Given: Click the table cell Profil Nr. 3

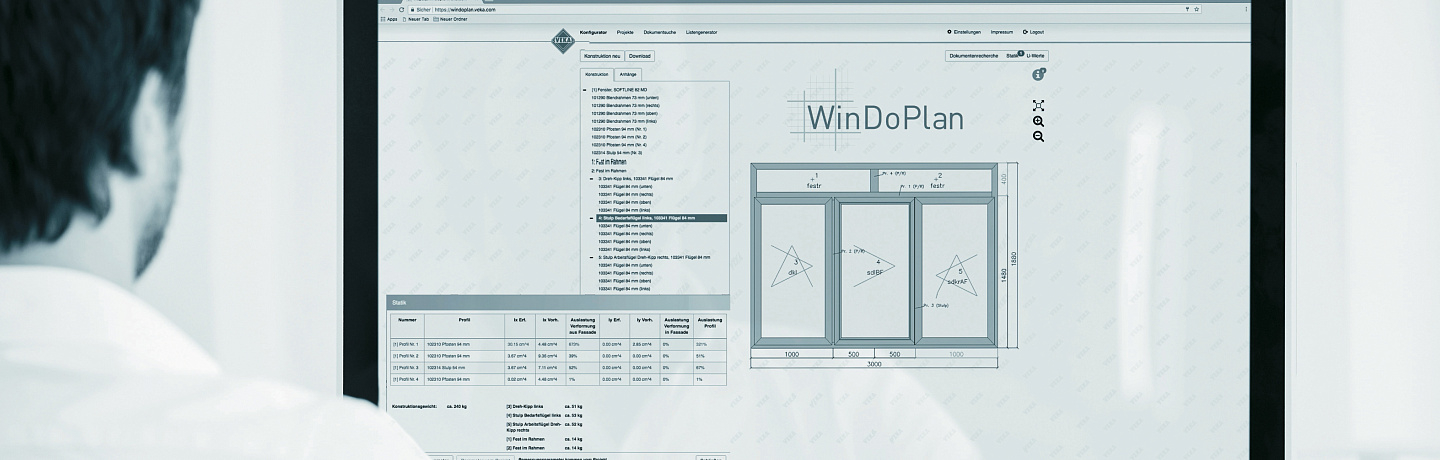Looking at the screenshot, I should pos(406,367).
